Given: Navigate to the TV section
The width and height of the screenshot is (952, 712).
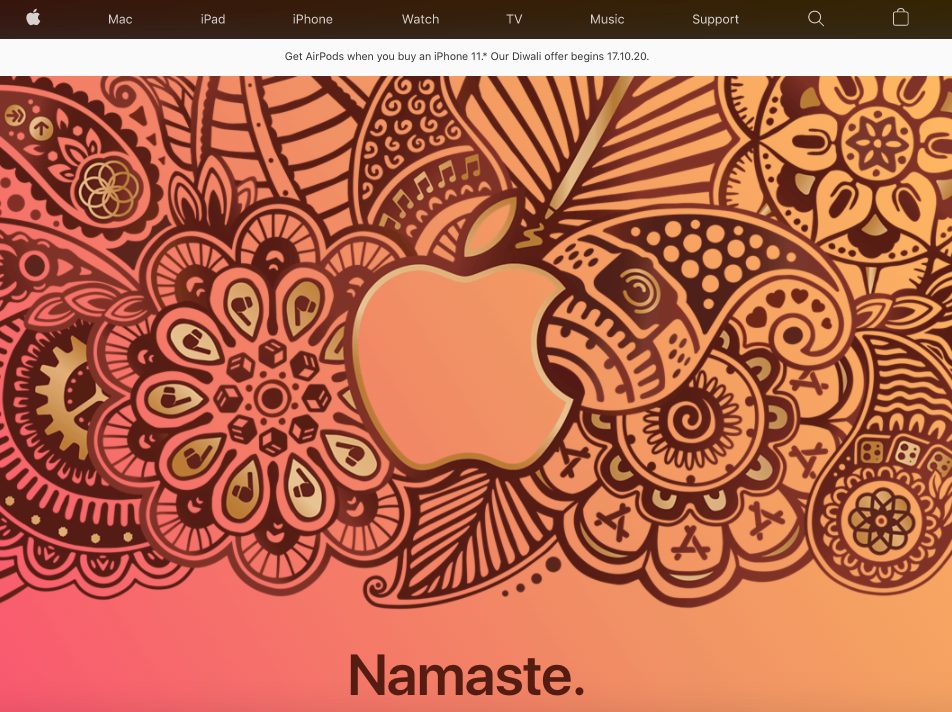Looking at the screenshot, I should [514, 19].
